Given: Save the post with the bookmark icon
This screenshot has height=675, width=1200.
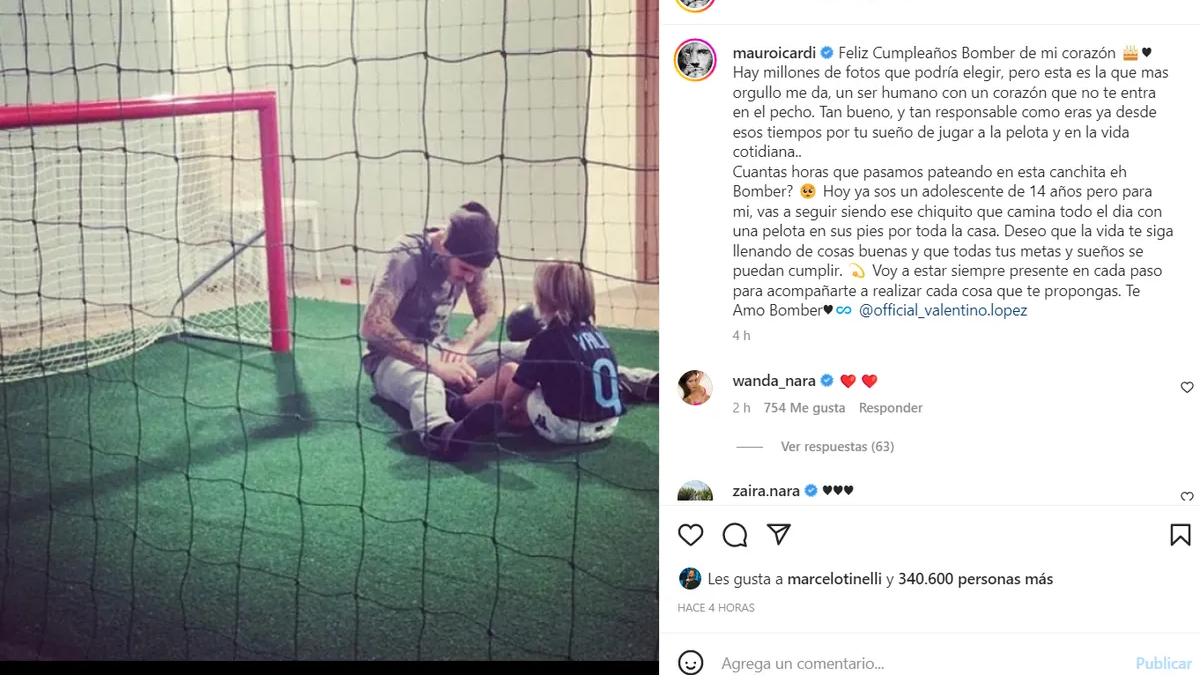Looking at the screenshot, I should [x=1180, y=535].
